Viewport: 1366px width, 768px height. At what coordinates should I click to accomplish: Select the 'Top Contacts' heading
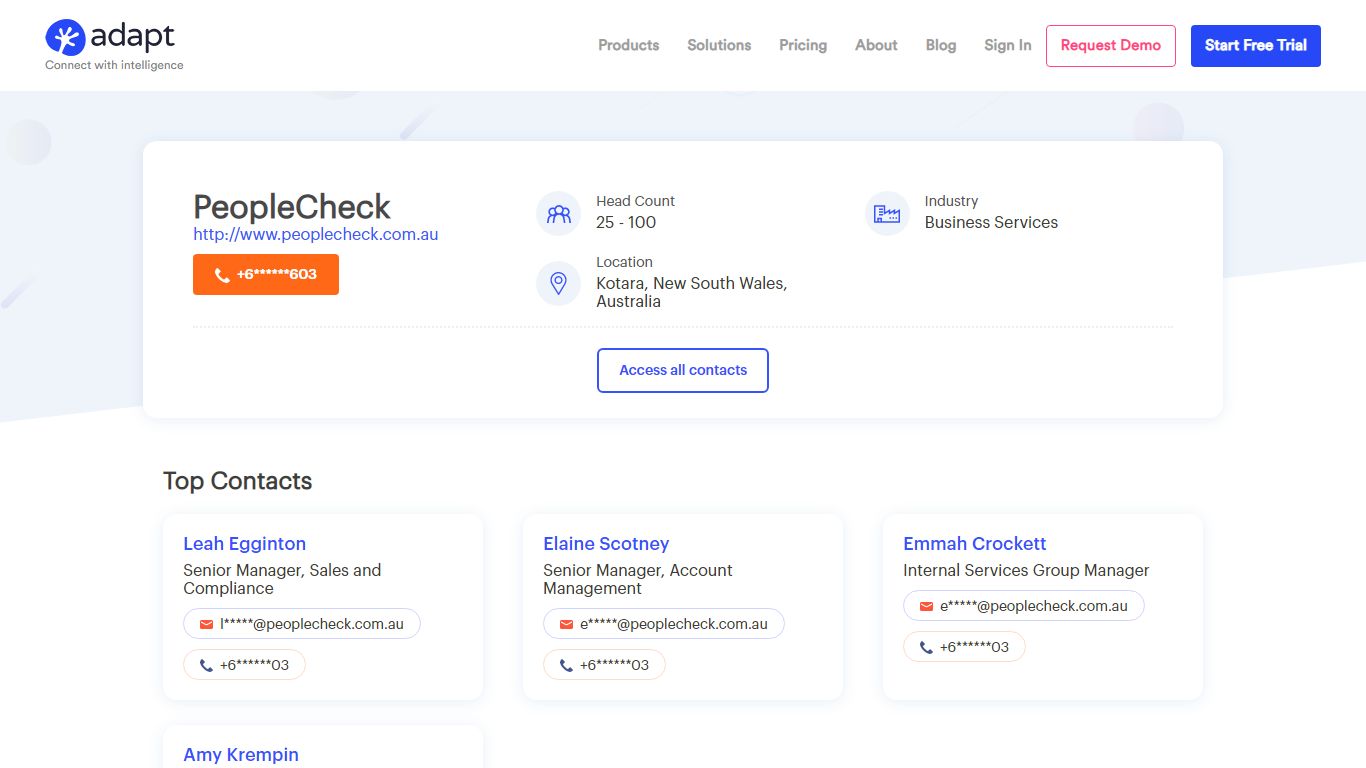(x=238, y=481)
